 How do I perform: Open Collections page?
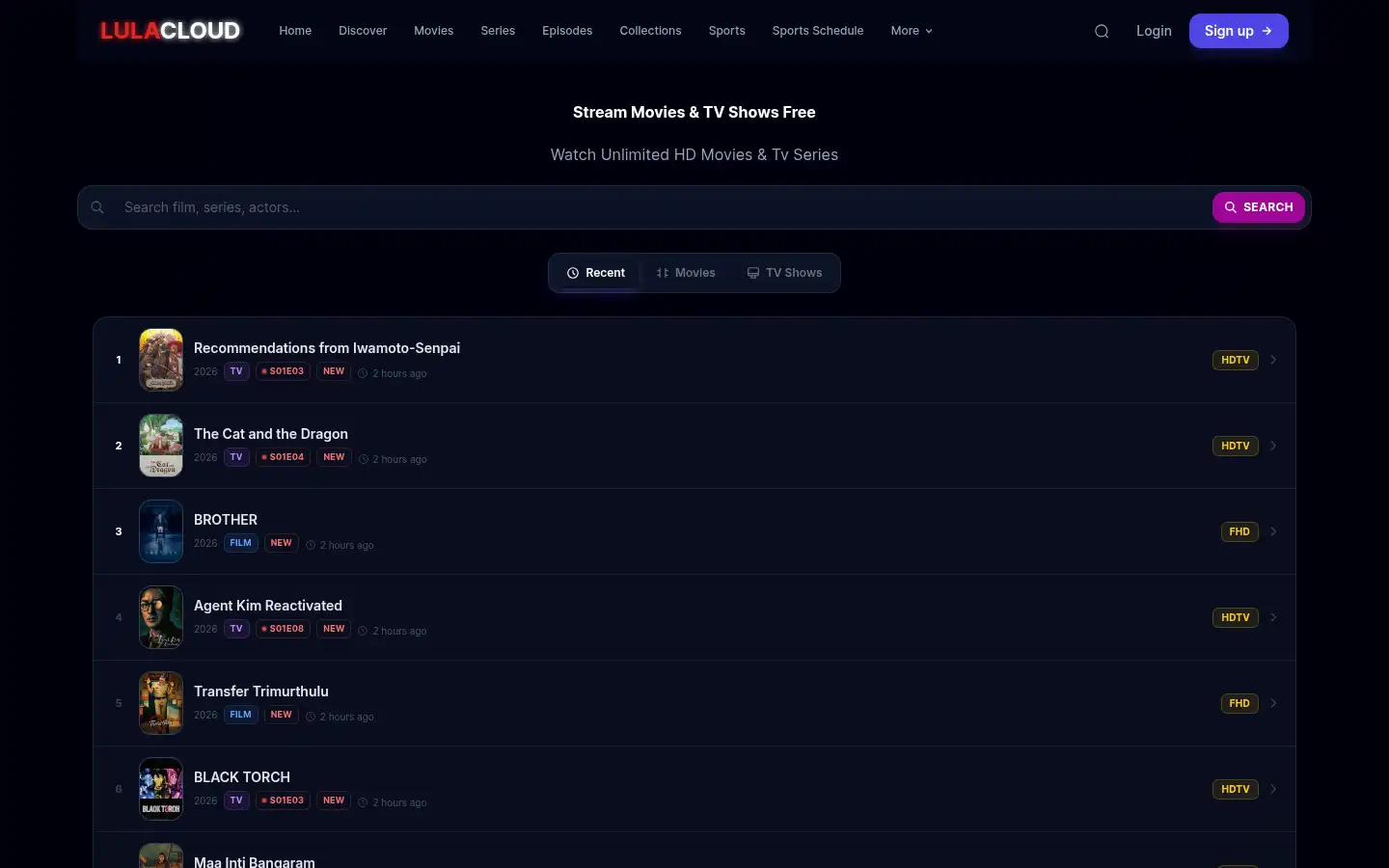pyautogui.click(x=650, y=31)
